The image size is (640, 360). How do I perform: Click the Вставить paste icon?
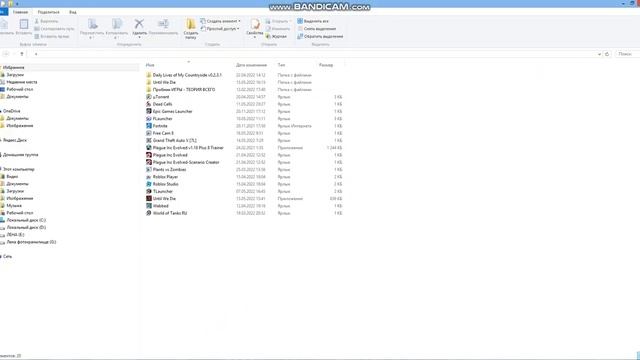point(24,24)
